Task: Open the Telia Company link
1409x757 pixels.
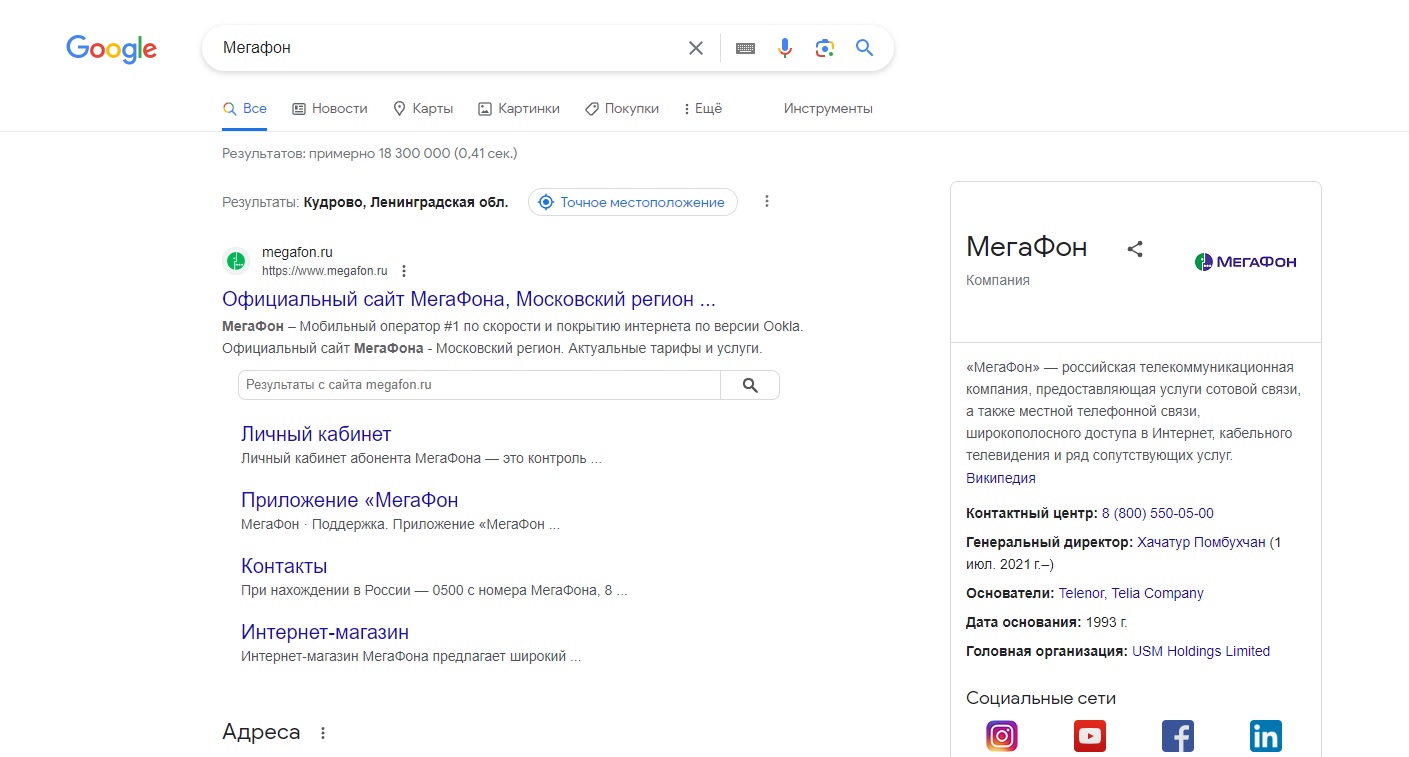Action: pos(1158,593)
